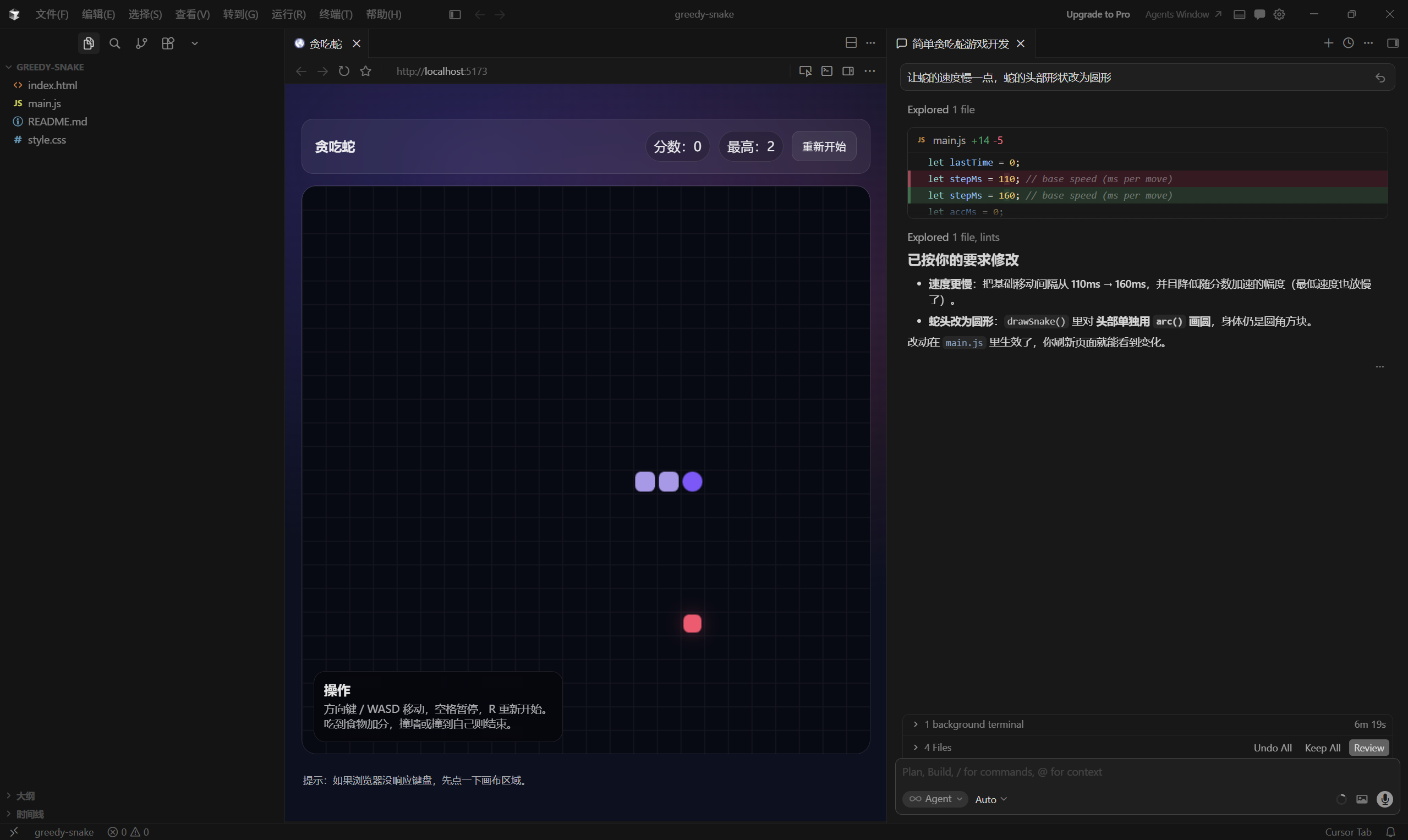This screenshot has width=1408, height=840.
Task: Open main.js diff file header
Action: [1148, 140]
